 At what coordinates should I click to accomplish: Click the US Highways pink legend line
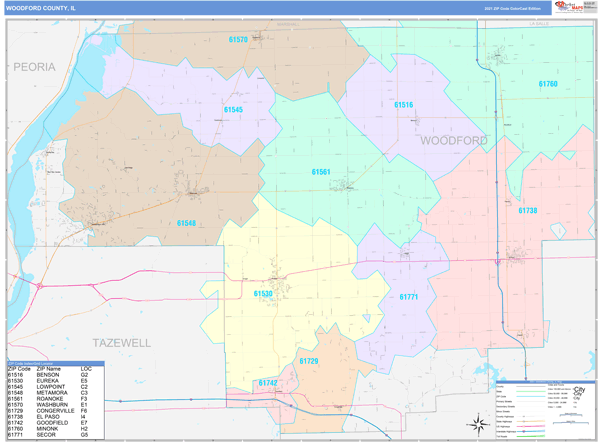(531, 426)
